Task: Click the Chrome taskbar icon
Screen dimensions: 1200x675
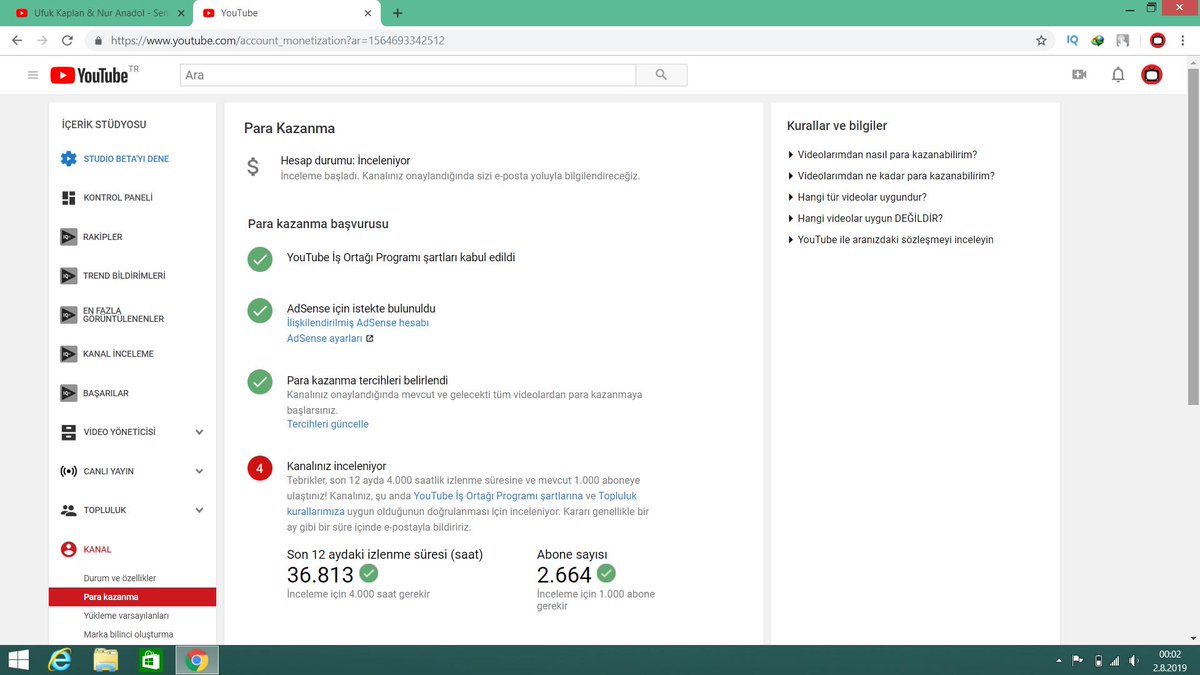Action: [197, 660]
